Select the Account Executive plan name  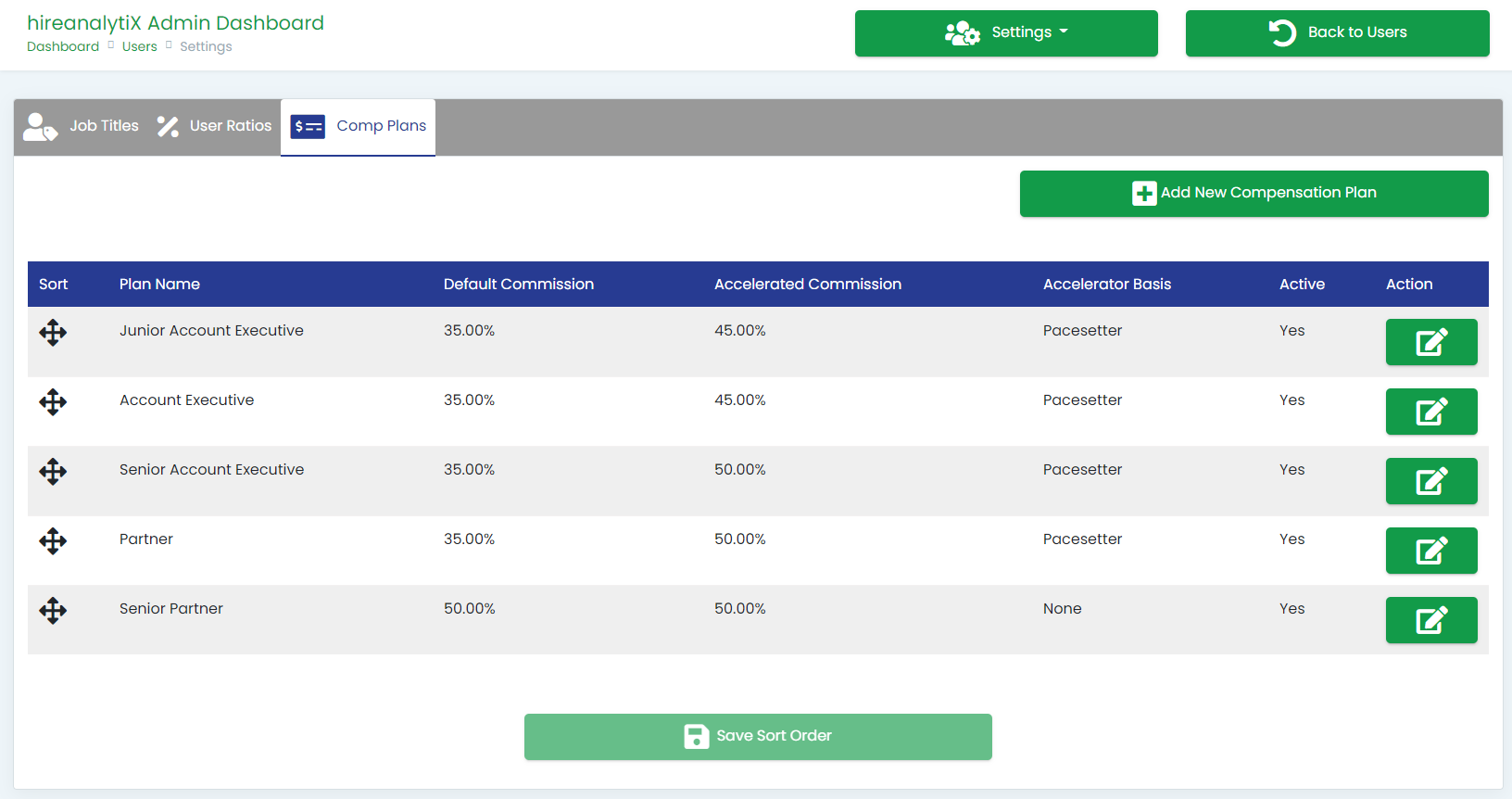[186, 400]
